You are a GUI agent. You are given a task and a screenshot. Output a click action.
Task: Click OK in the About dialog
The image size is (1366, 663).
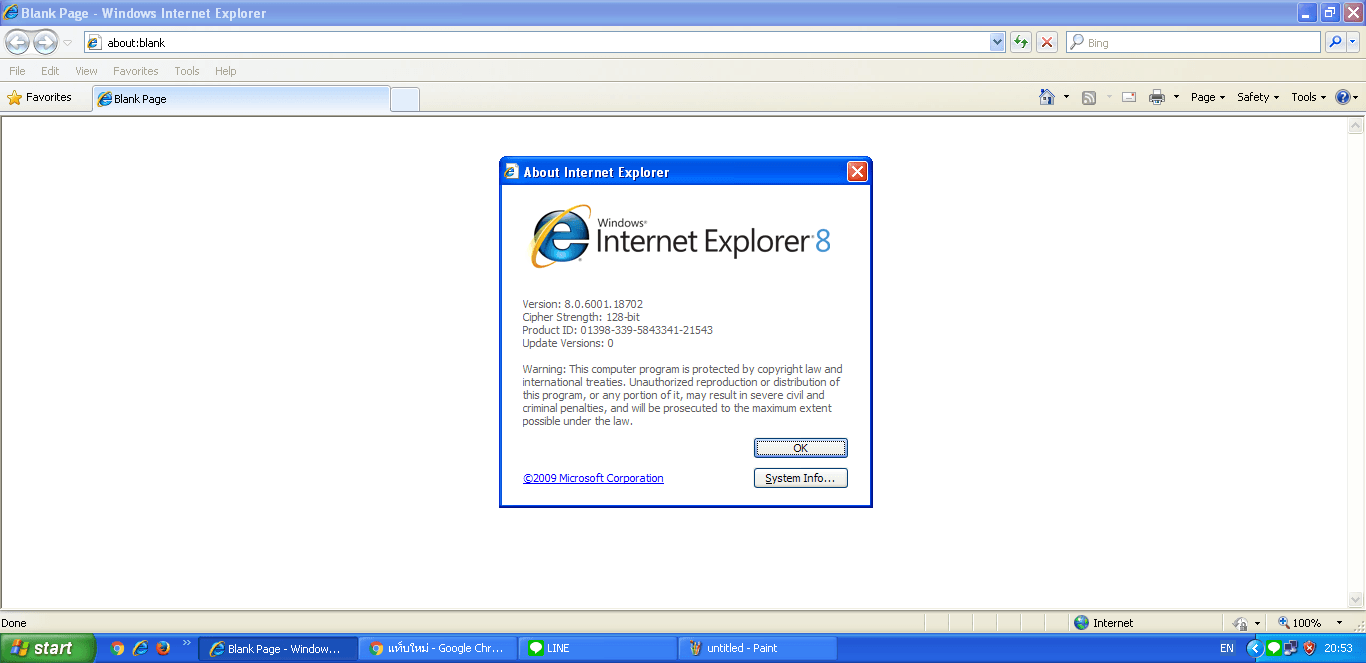[800, 448]
